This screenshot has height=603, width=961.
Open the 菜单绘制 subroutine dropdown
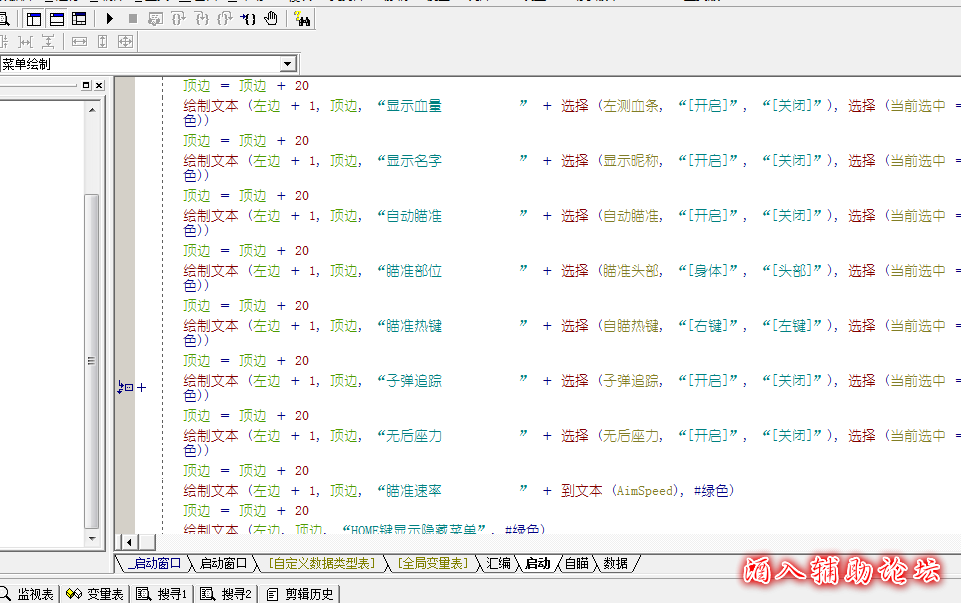[x=288, y=64]
